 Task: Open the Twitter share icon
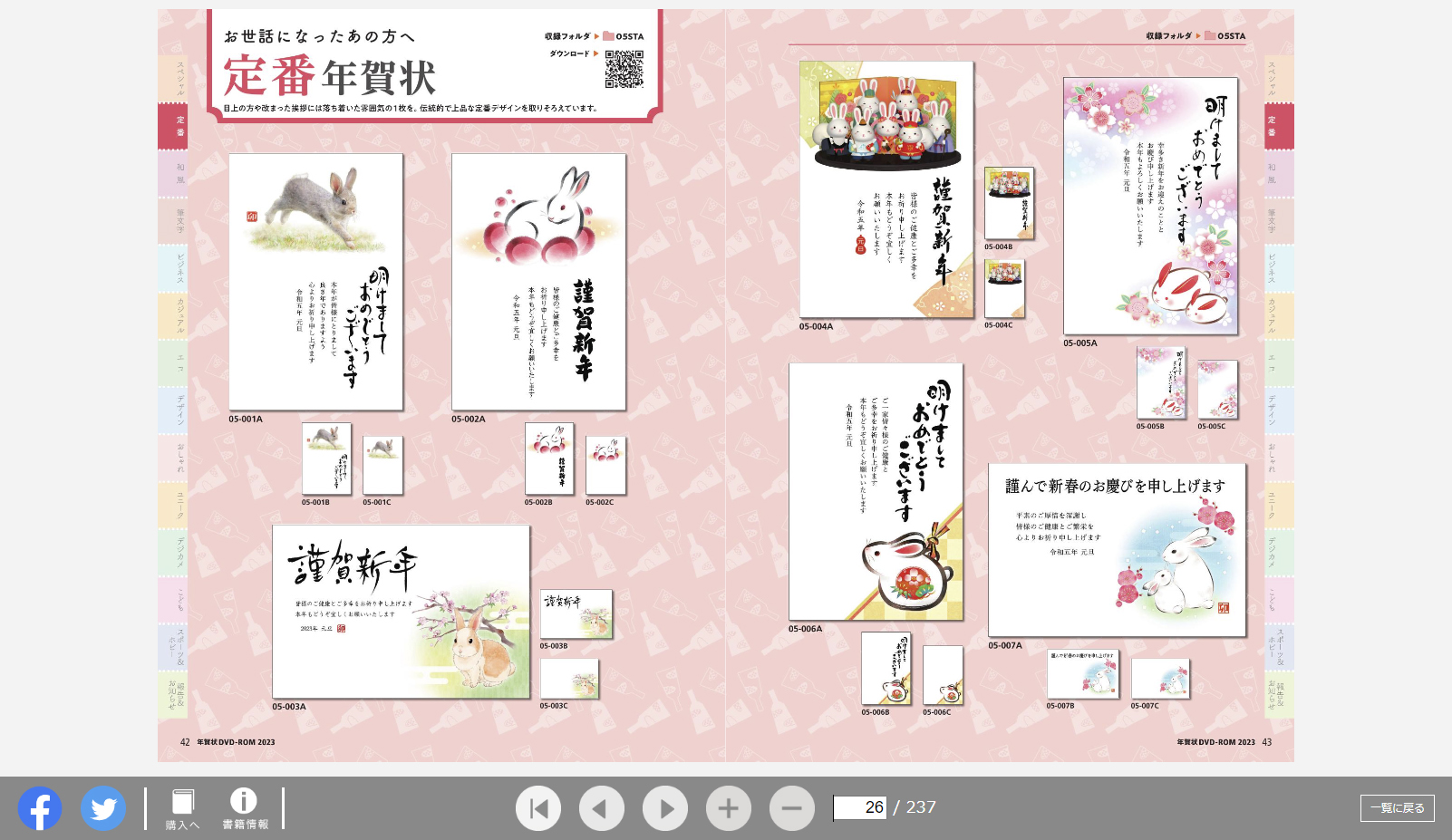(x=102, y=807)
